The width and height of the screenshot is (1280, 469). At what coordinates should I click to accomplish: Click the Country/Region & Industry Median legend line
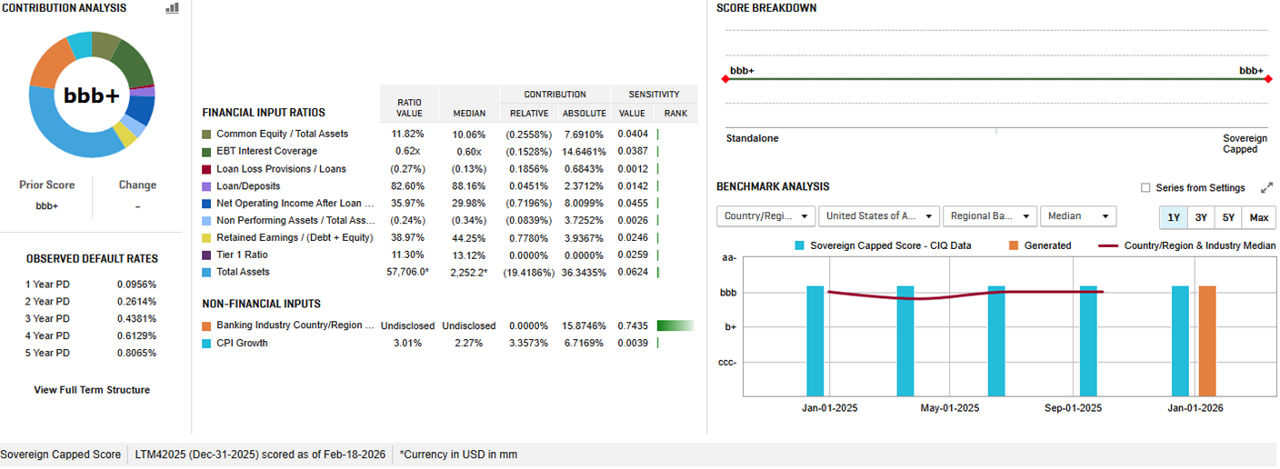[1107, 245]
